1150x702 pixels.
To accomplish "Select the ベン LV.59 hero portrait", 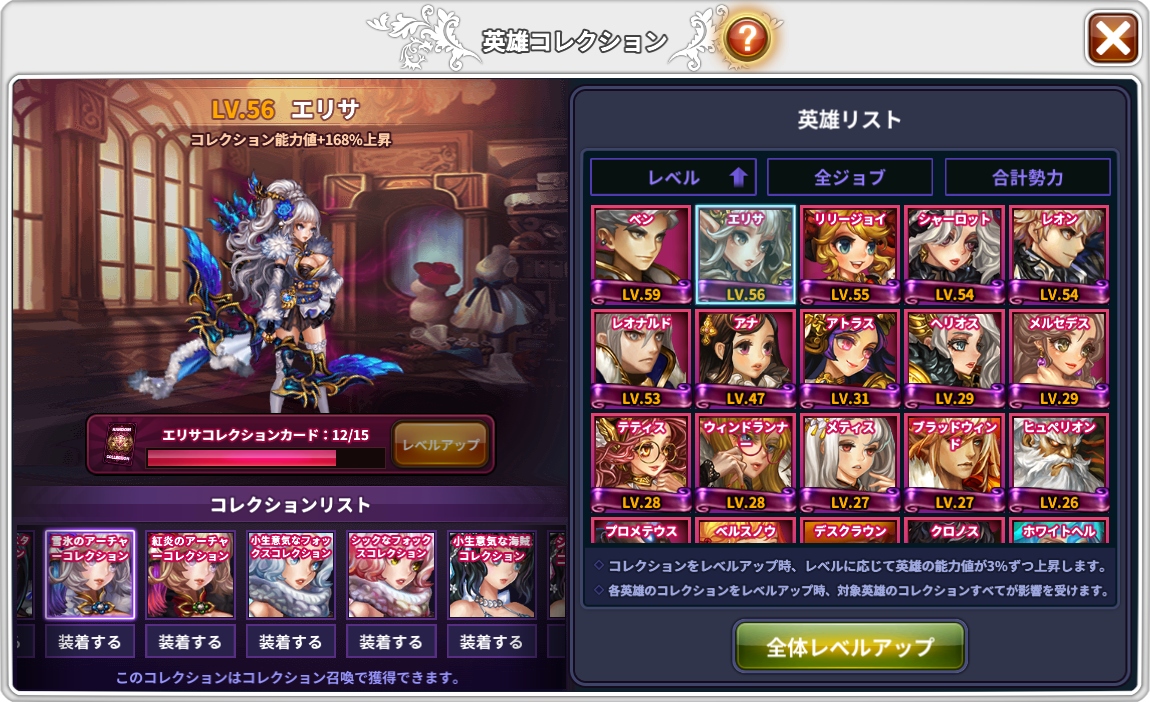I will [641, 255].
